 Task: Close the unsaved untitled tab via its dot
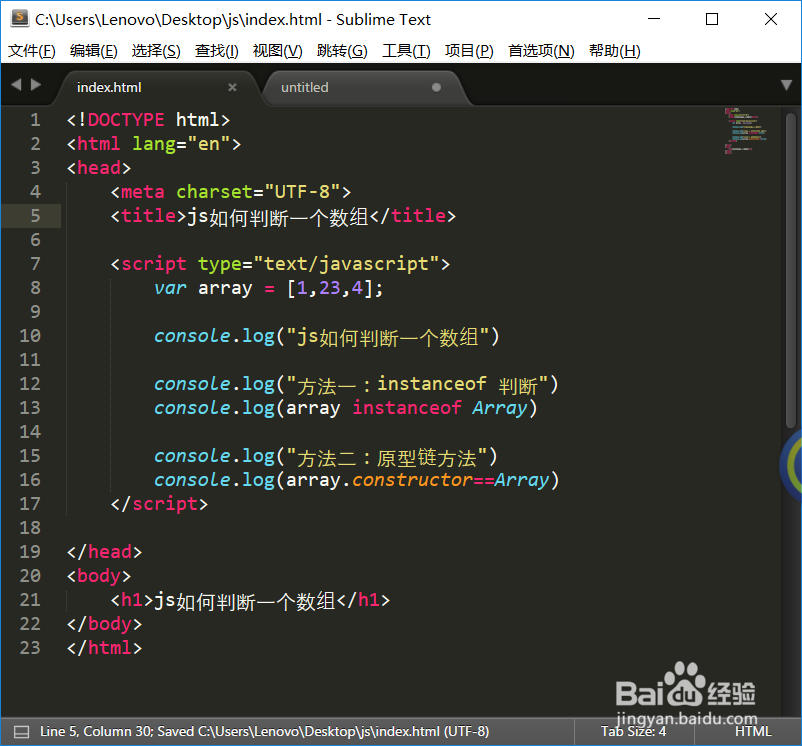pos(436,87)
